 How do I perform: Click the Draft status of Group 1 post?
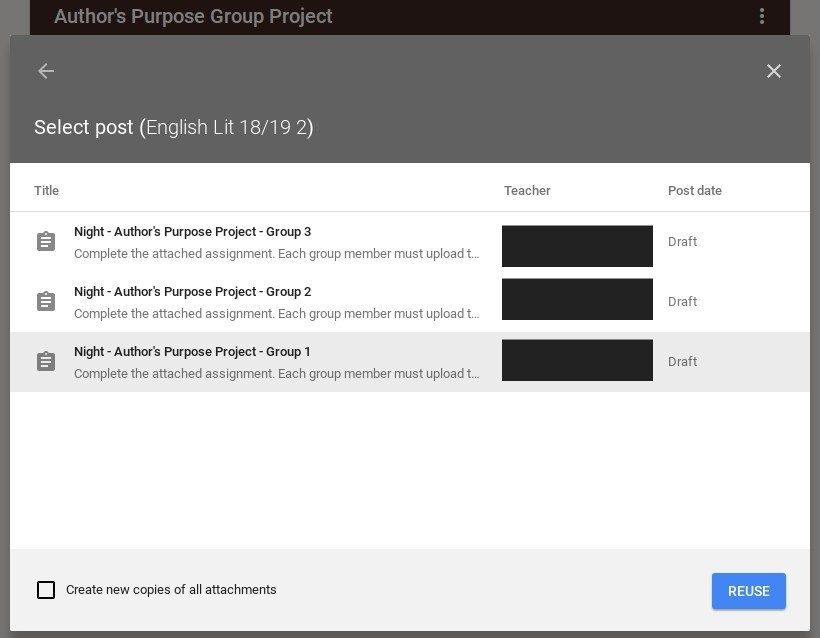(682, 362)
